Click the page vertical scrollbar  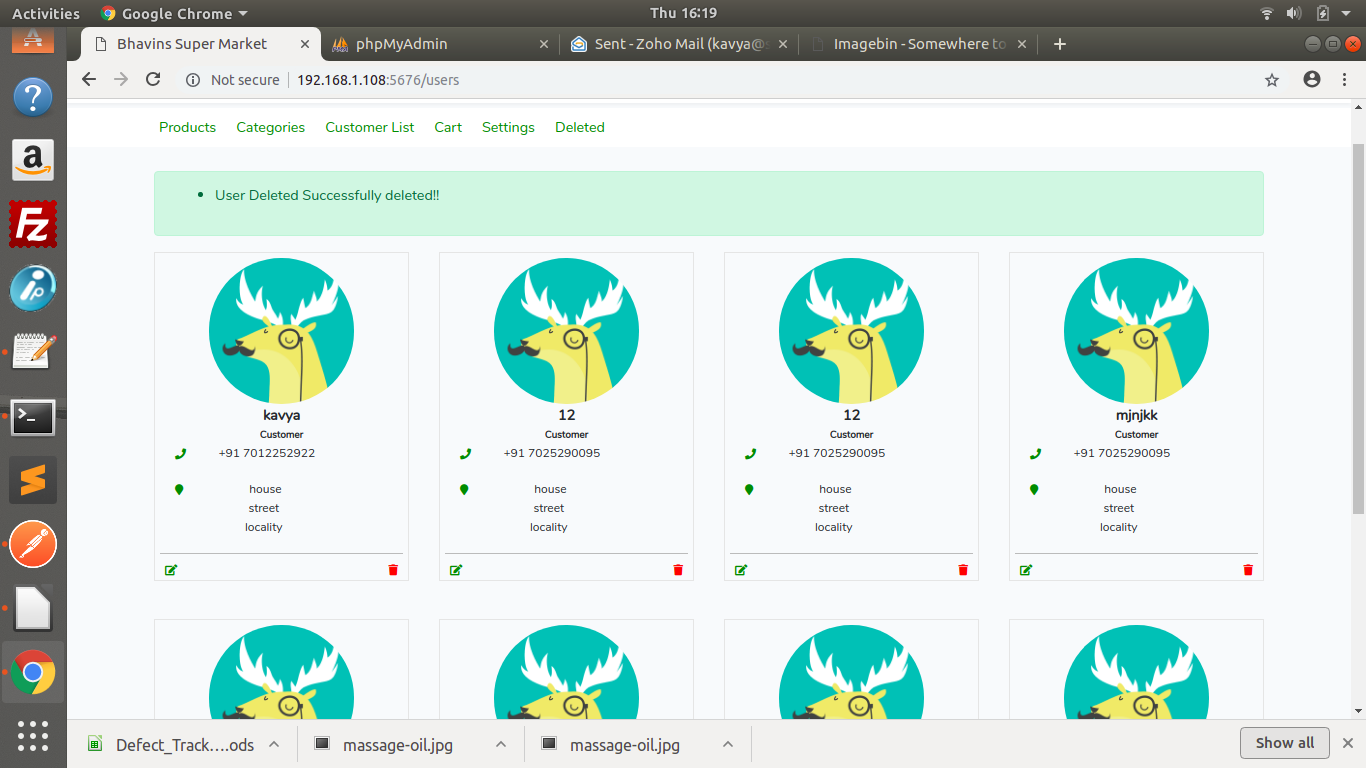point(1358,330)
